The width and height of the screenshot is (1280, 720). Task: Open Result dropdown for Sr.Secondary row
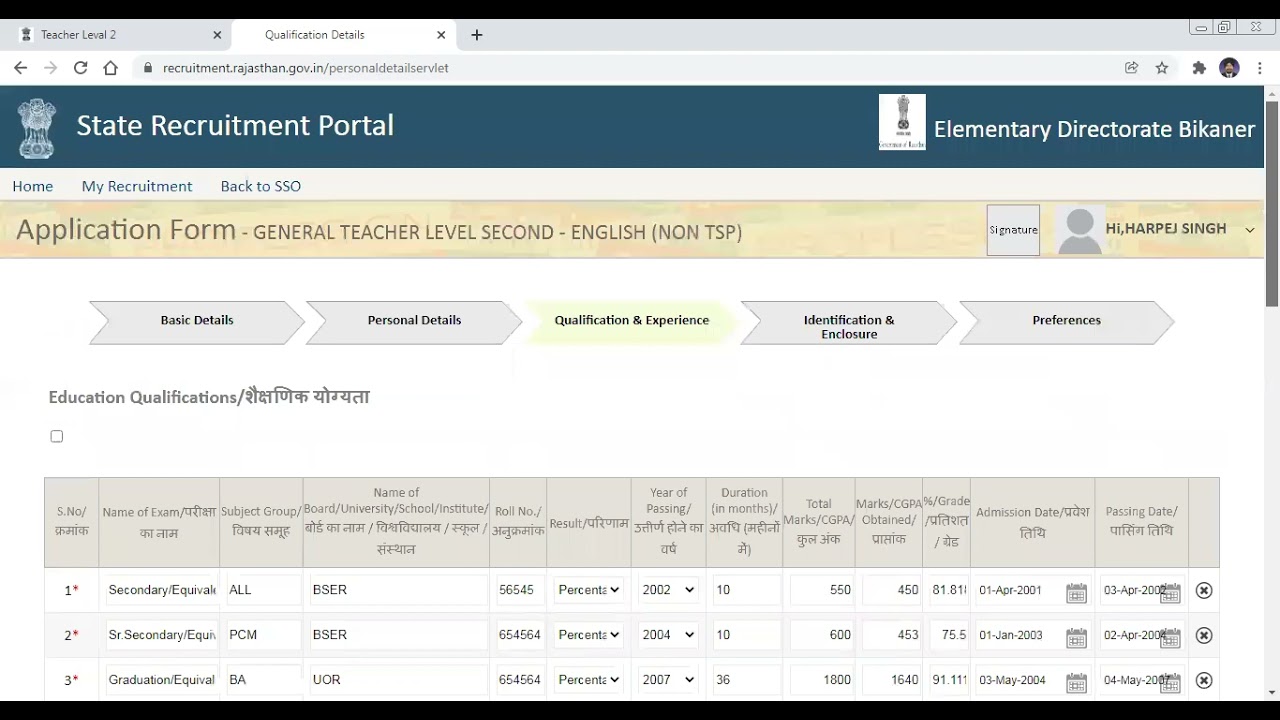[x=589, y=635]
